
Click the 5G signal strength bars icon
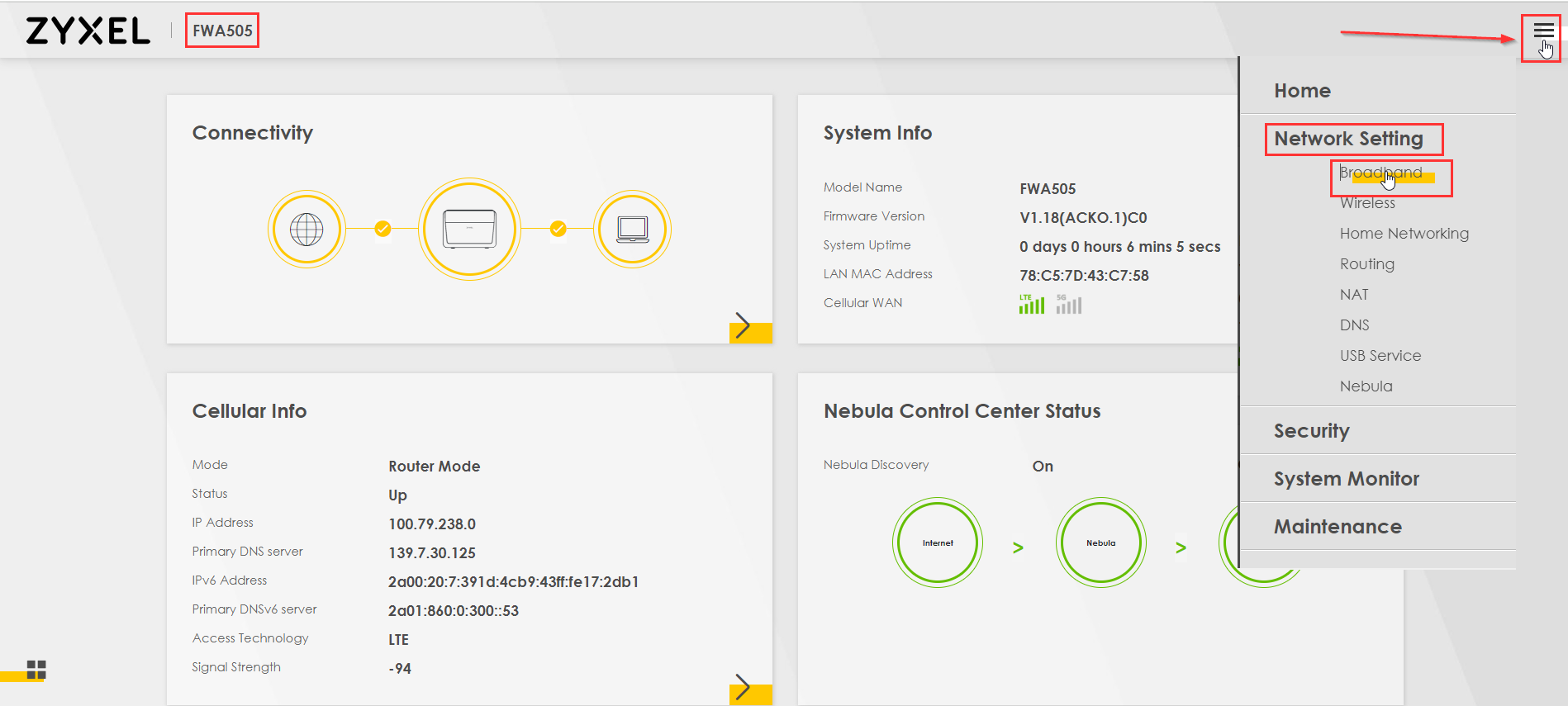1068,305
